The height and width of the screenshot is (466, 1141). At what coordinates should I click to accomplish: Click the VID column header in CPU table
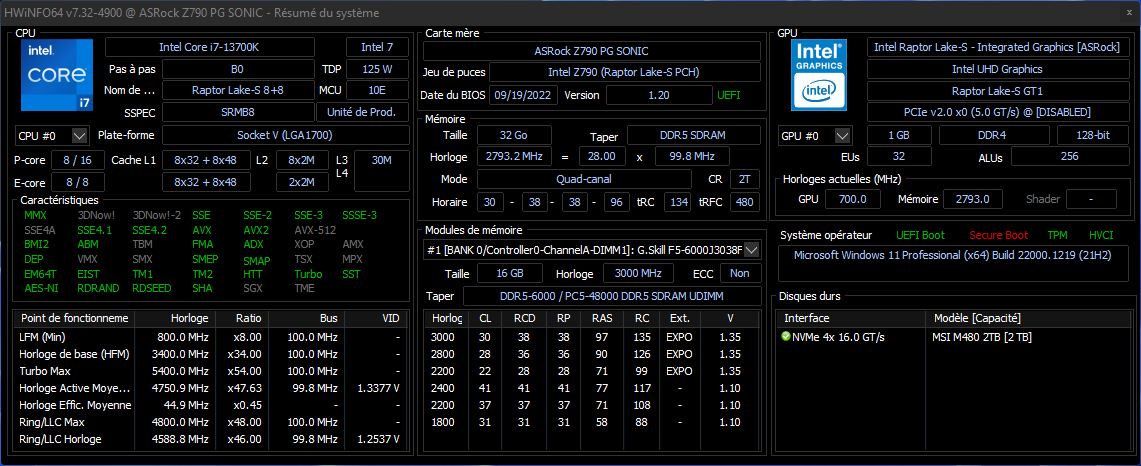tap(390, 318)
